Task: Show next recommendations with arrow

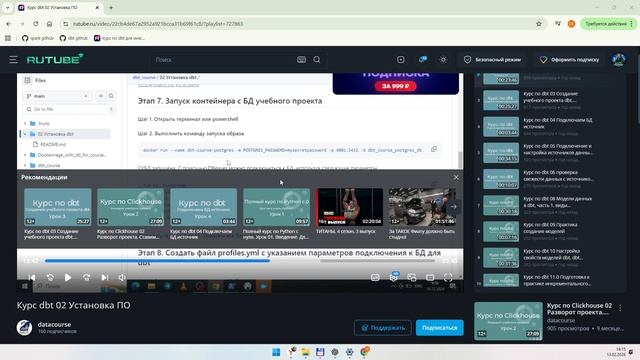Action: coord(453,207)
